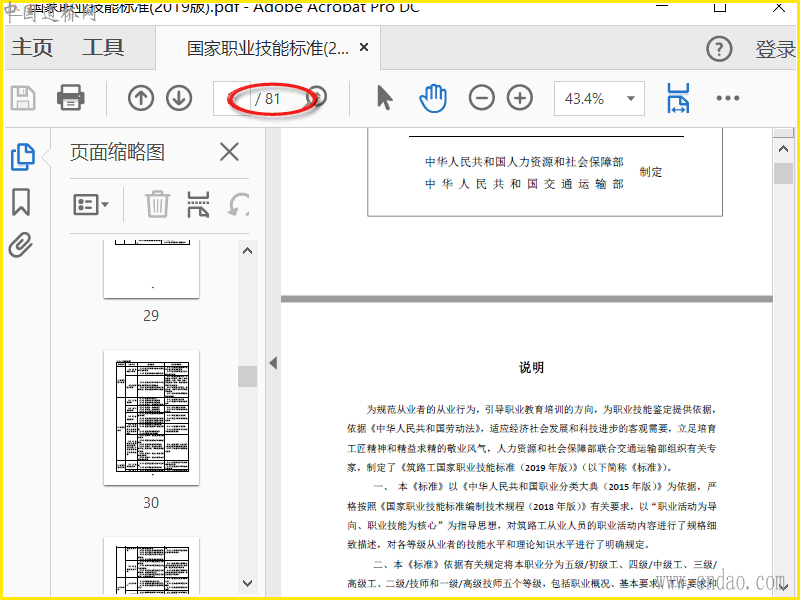Click the 说明 heading in document
Image resolution: width=800 pixels, height=600 pixels.
click(x=531, y=367)
